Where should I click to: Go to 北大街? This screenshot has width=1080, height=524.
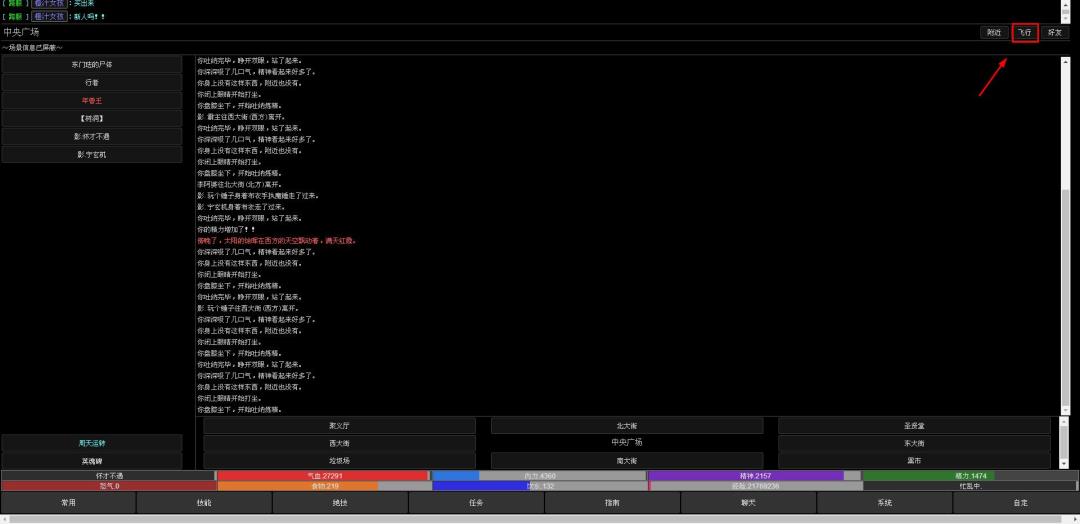point(627,426)
